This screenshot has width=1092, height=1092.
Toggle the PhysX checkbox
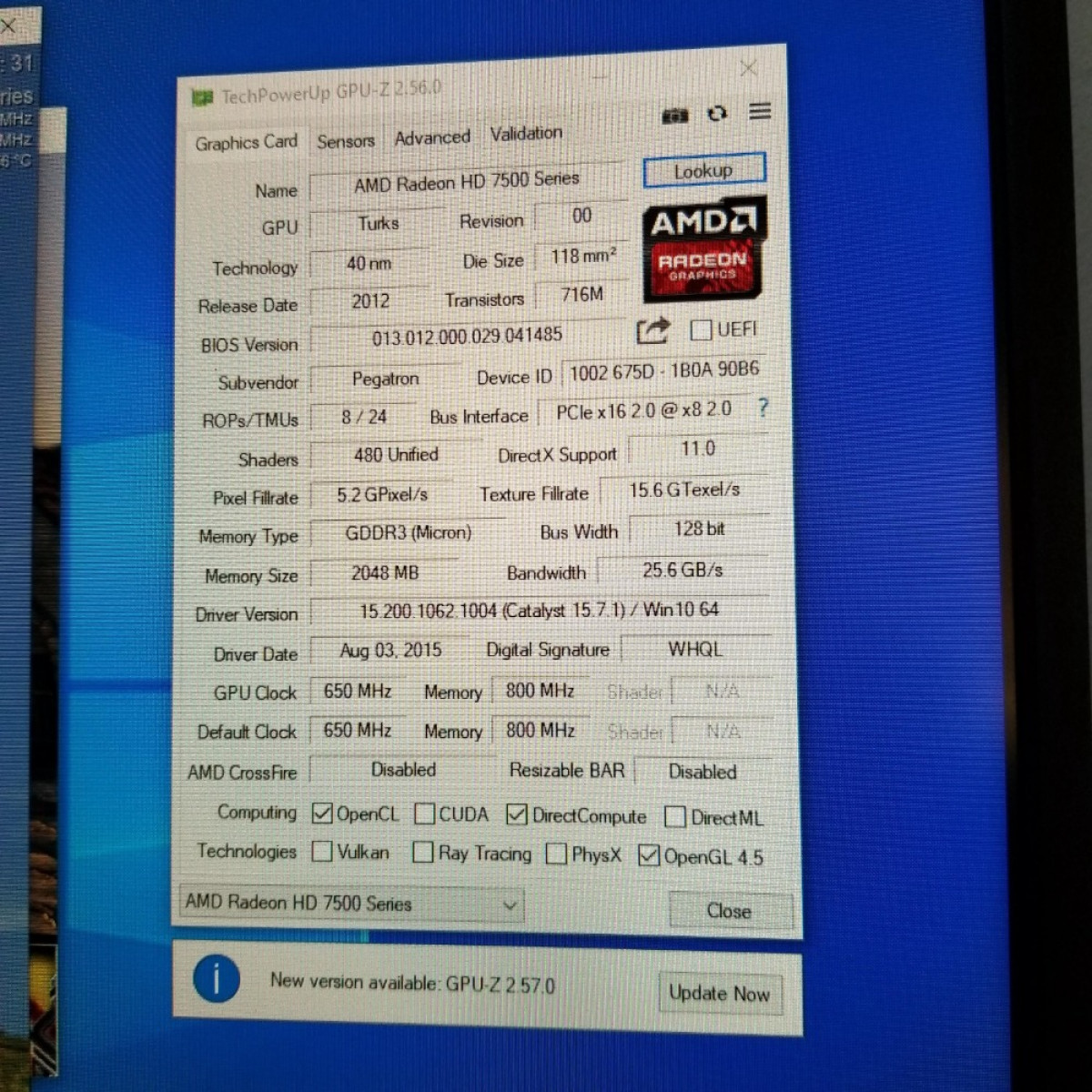click(x=556, y=854)
